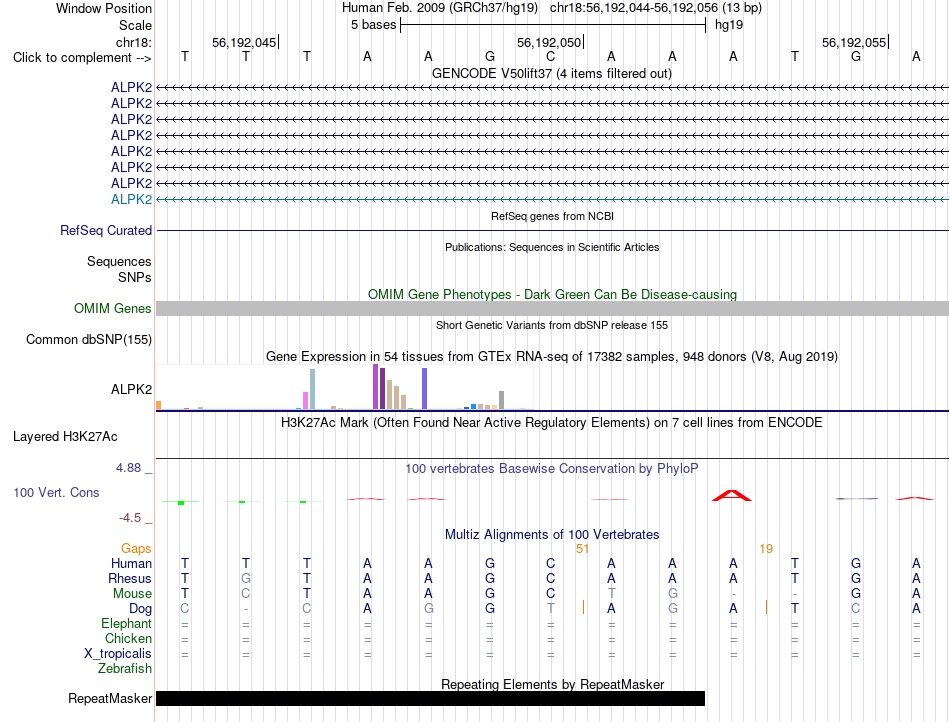Click the gray OMIM Genes bar
This screenshot has height=722, width=950.
point(552,308)
